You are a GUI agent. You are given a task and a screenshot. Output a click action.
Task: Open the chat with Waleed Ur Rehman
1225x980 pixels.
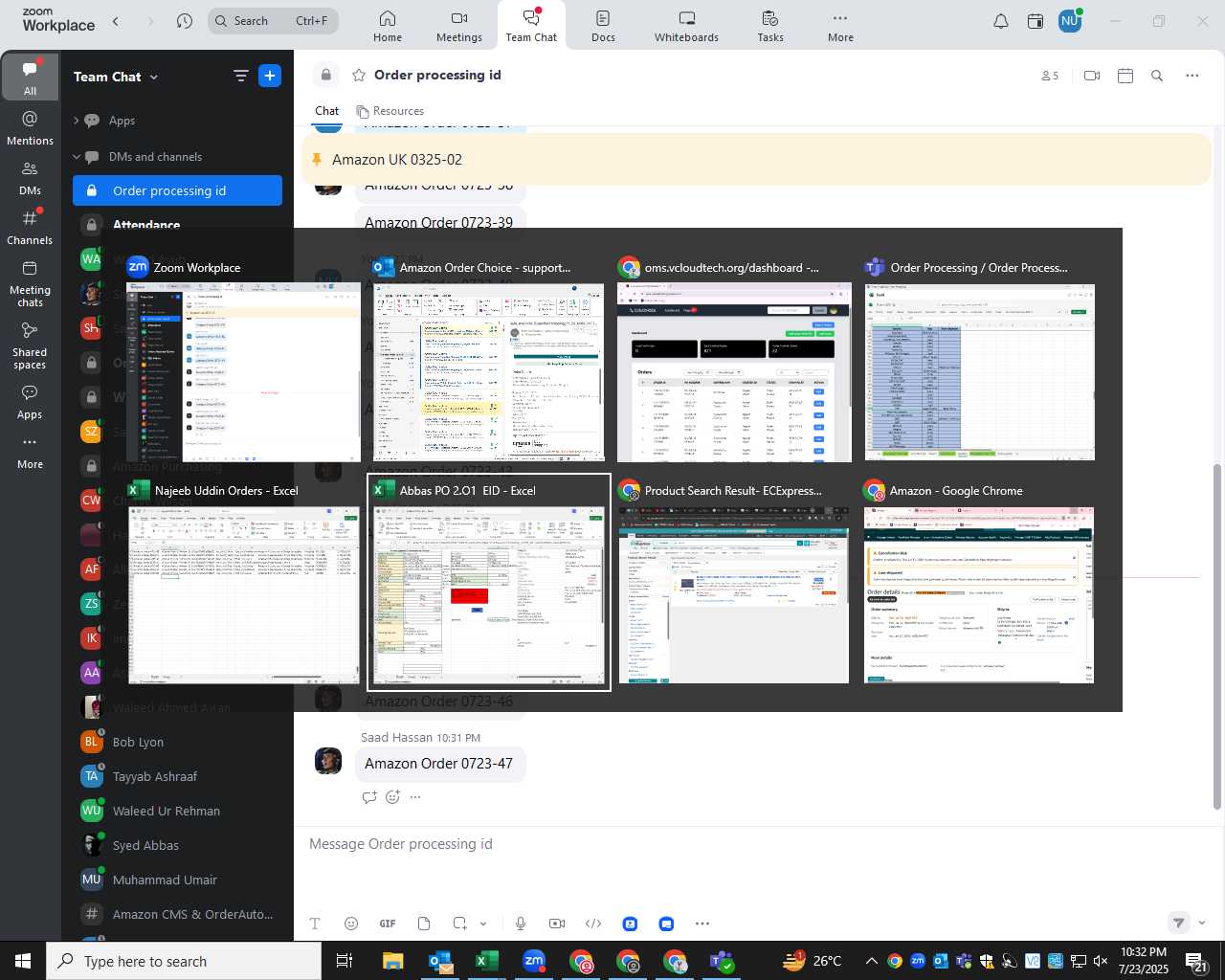(x=177, y=811)
